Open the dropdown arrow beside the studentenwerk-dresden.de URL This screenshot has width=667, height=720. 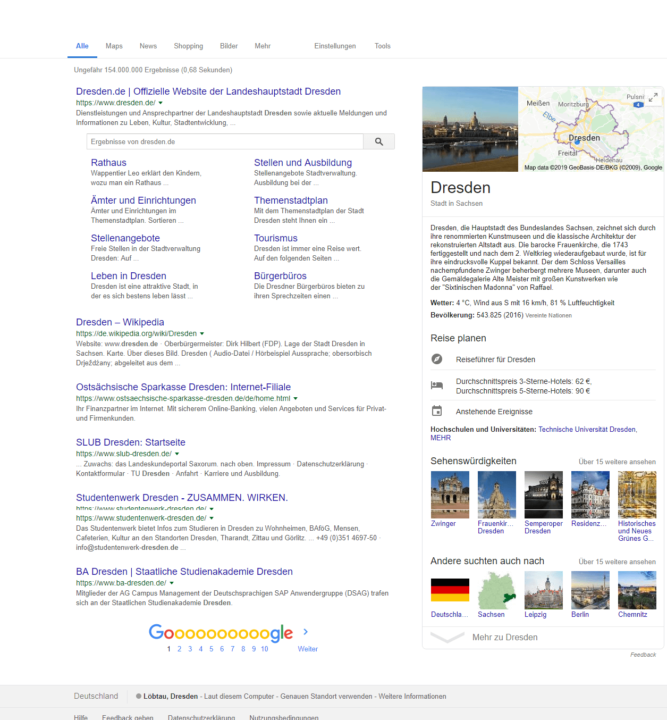(212, 518)
